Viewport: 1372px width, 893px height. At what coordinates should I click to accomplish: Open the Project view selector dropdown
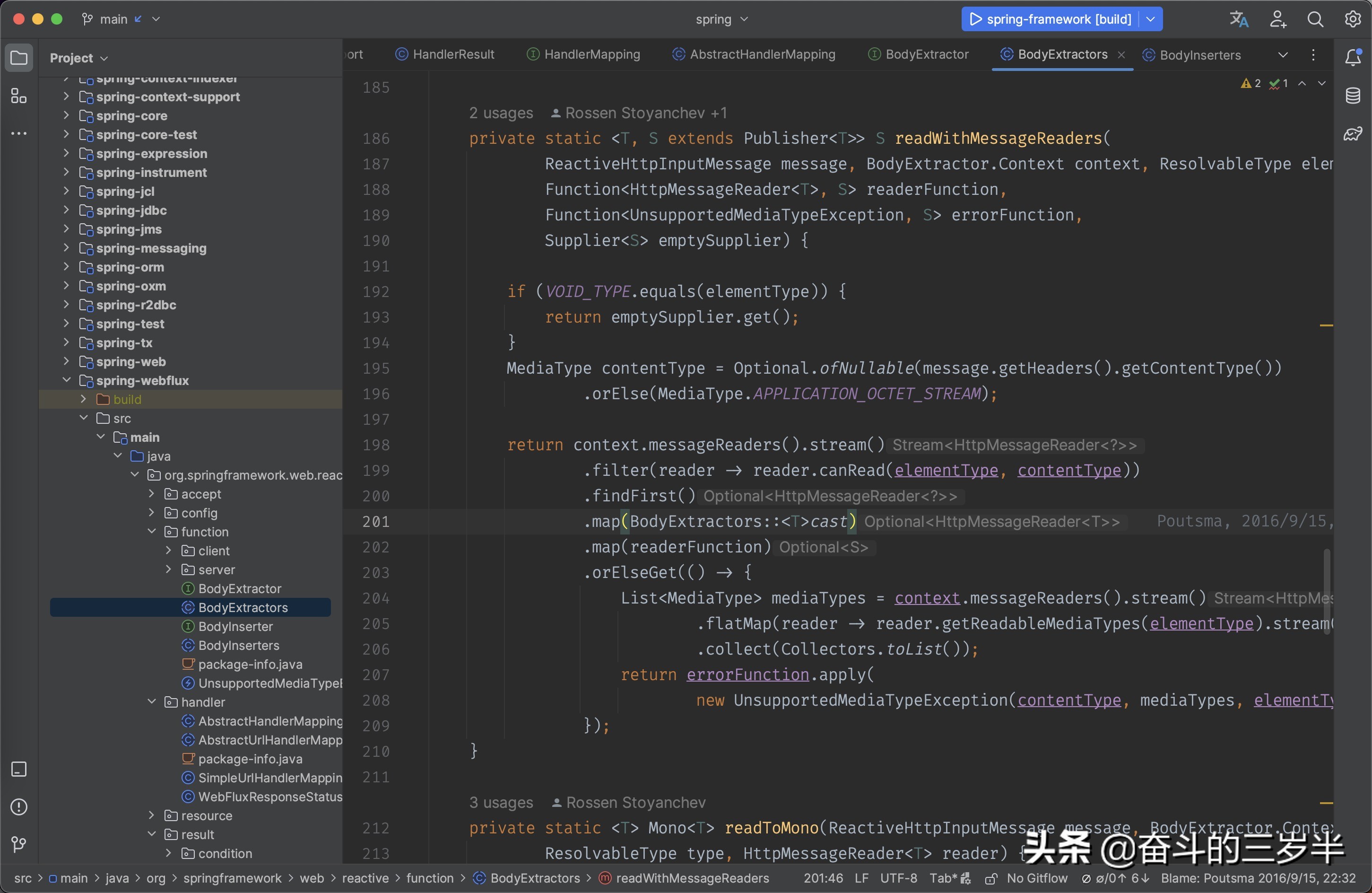click(x=79, y=58)
